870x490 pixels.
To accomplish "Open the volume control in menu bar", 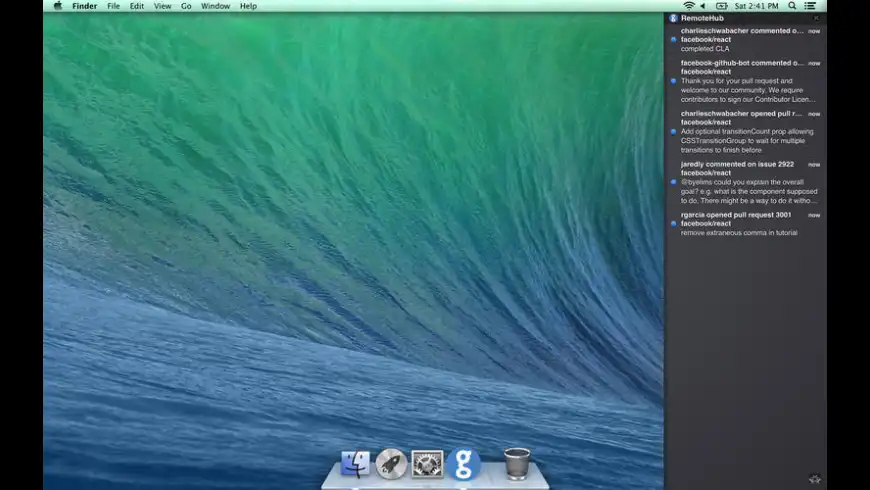I will click(x=704, y=6).
